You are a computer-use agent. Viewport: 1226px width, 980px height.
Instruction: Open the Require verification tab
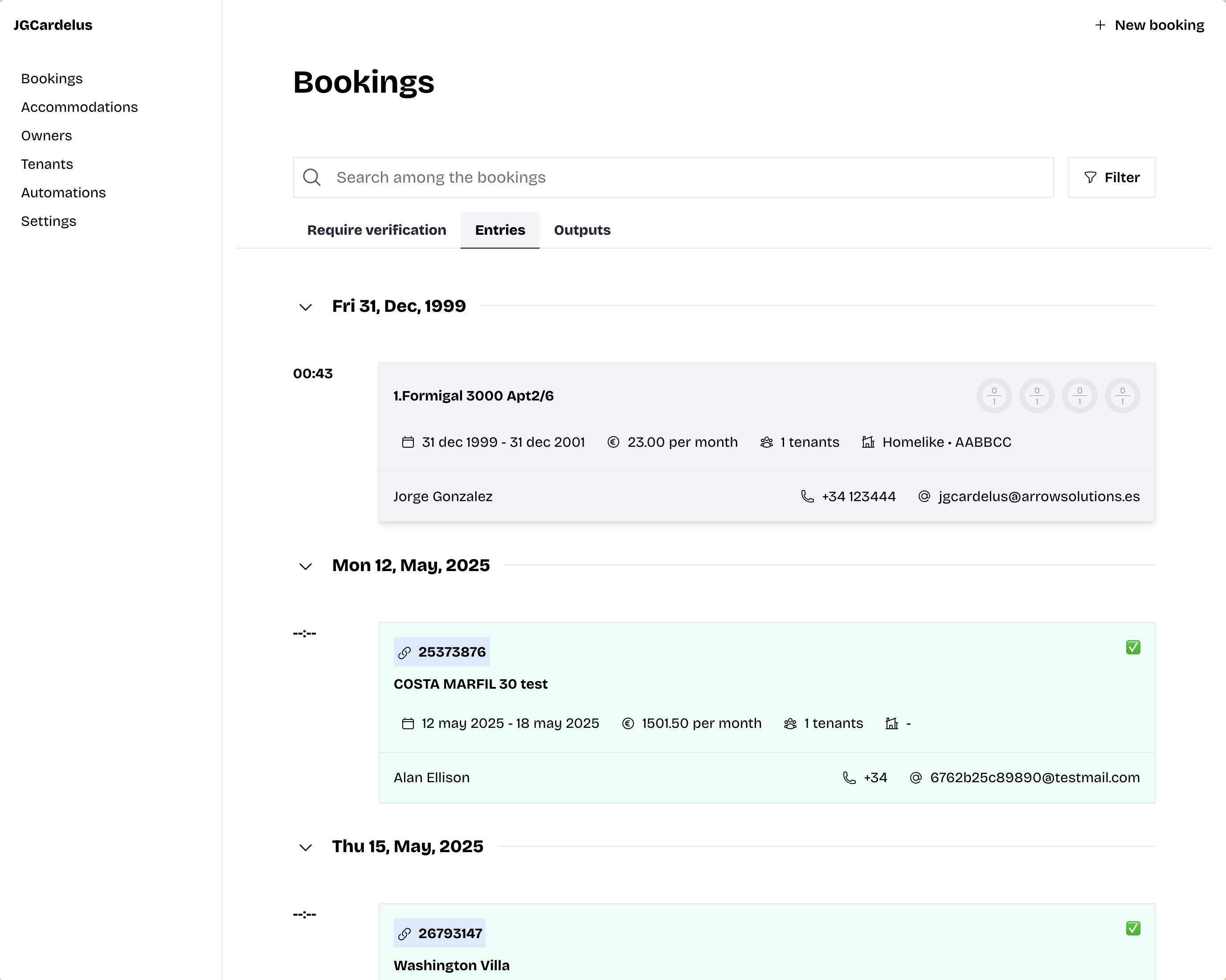coord(376,230)
